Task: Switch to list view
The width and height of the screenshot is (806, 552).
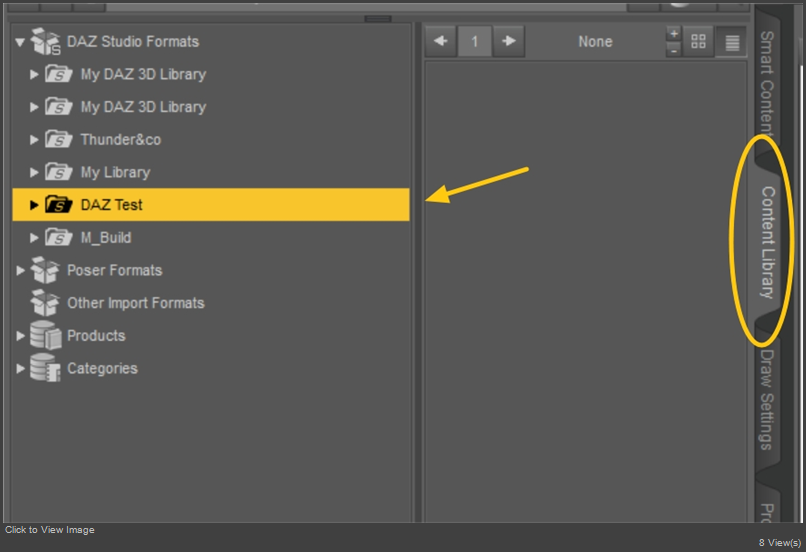Action: (x=731, y=42)
